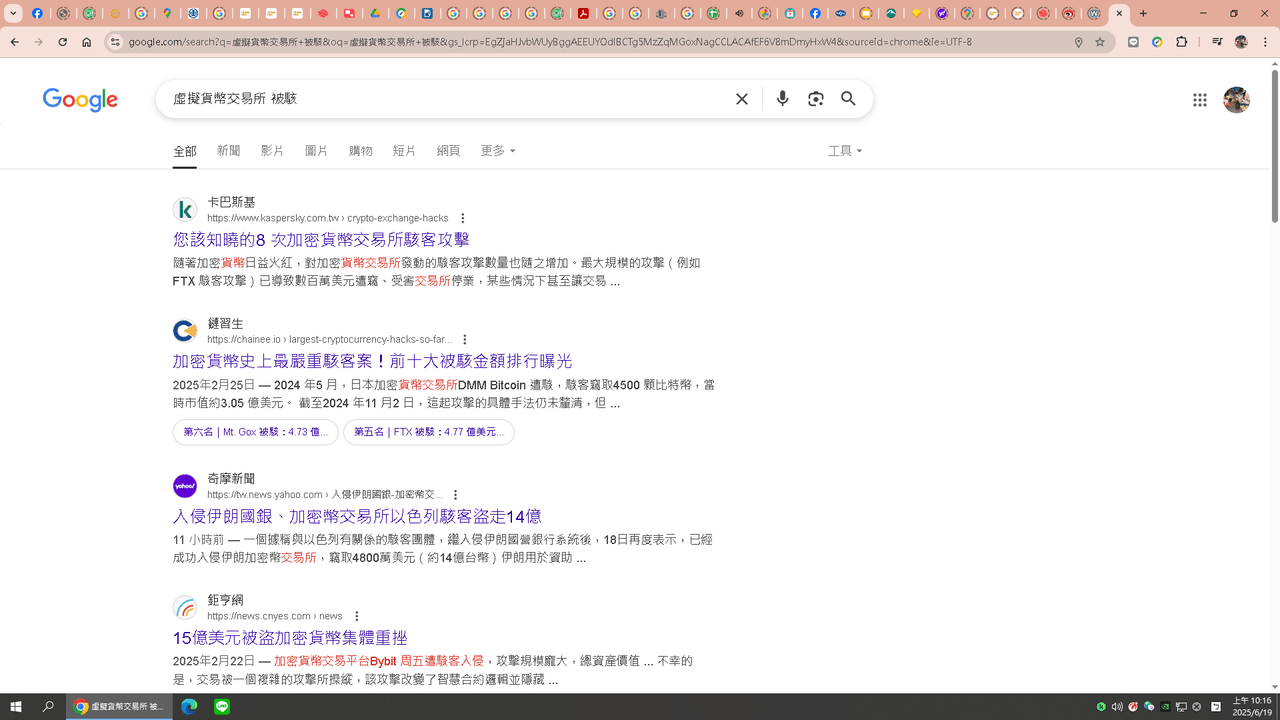Open Google Lens image search
Viewport: 1280px width, 720px height.
coord(816,99)
